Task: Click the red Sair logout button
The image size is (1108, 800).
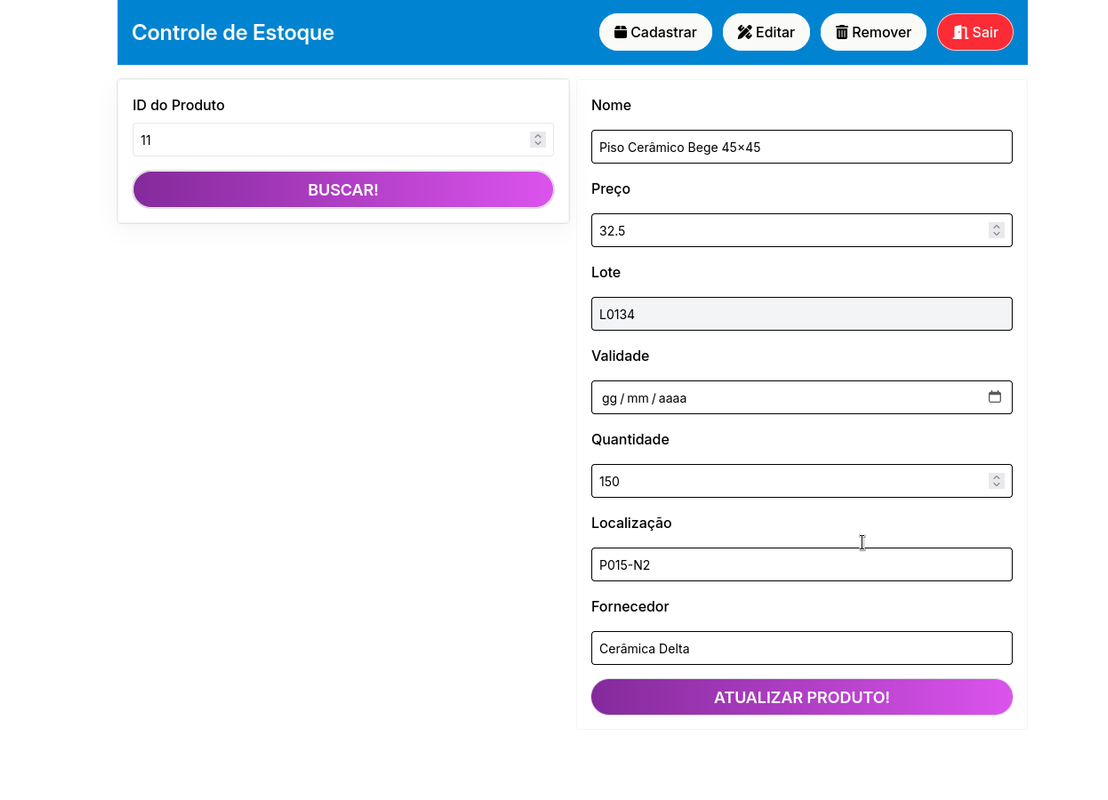Action: 975,32
